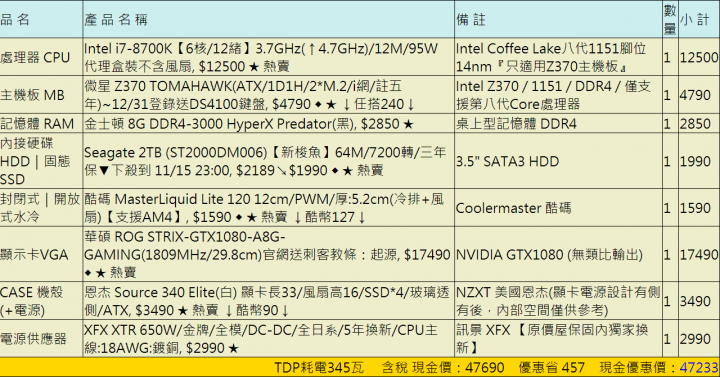Viewport: 720px width, 377px height.
Task: Click the 17490 graphics card subtotal
Action: point(699,255)
